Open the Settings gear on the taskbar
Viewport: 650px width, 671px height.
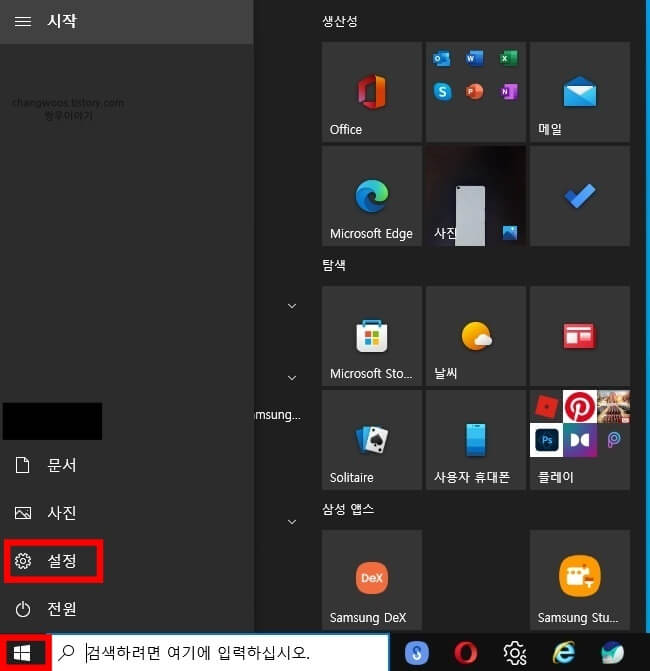click(x=514, y=653)
